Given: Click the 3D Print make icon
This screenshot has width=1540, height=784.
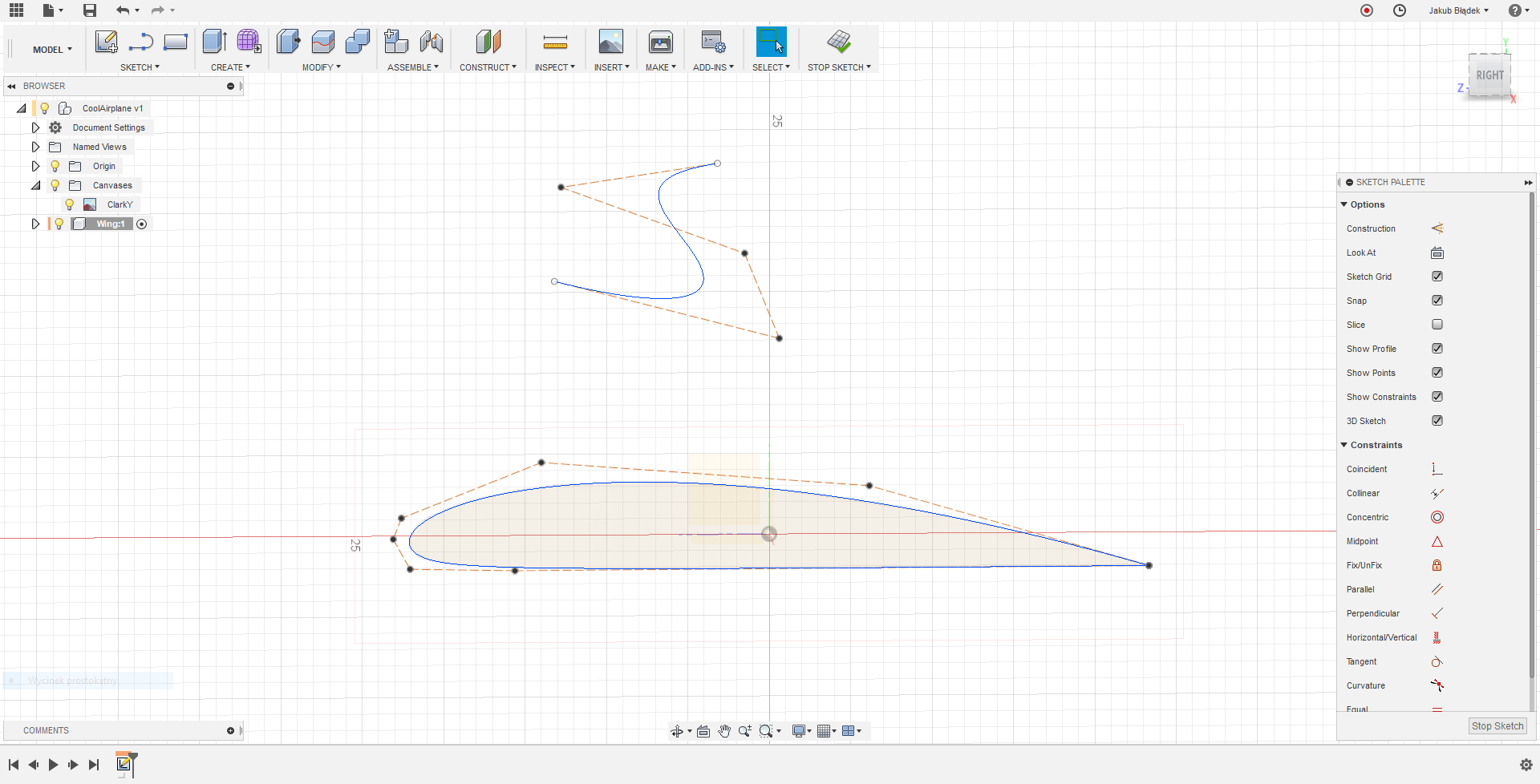Looking at the screenshot, I should pyautogui.click(x=661, y=42).
